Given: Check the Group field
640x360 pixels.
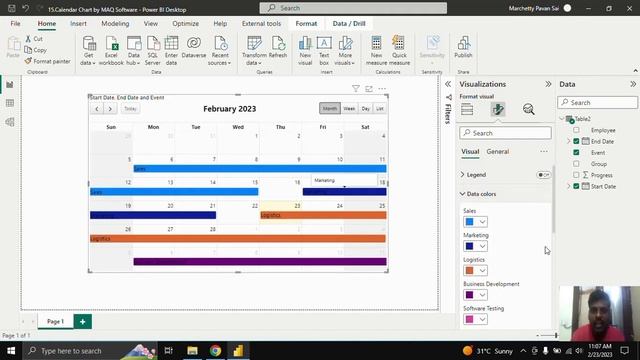Looking at the screenshot, I should pos(576,164).
